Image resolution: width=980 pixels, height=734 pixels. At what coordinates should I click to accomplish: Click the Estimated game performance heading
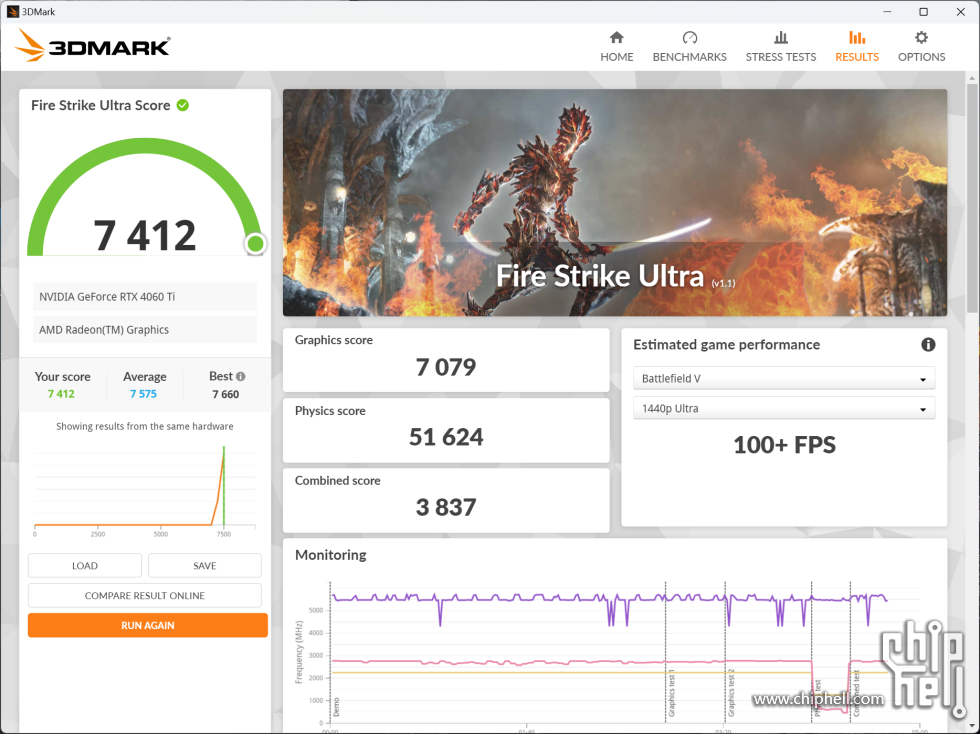[726, 344]
